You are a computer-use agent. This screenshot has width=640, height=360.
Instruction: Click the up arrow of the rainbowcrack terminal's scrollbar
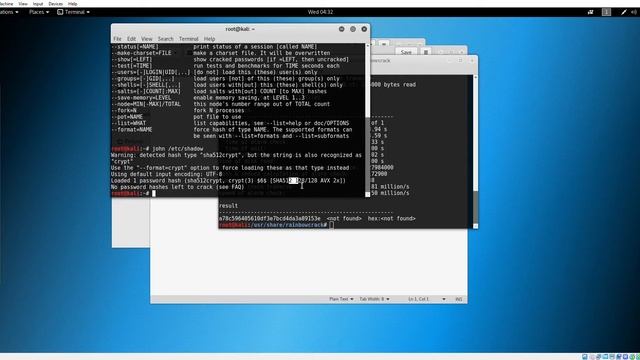coord(475,77)
